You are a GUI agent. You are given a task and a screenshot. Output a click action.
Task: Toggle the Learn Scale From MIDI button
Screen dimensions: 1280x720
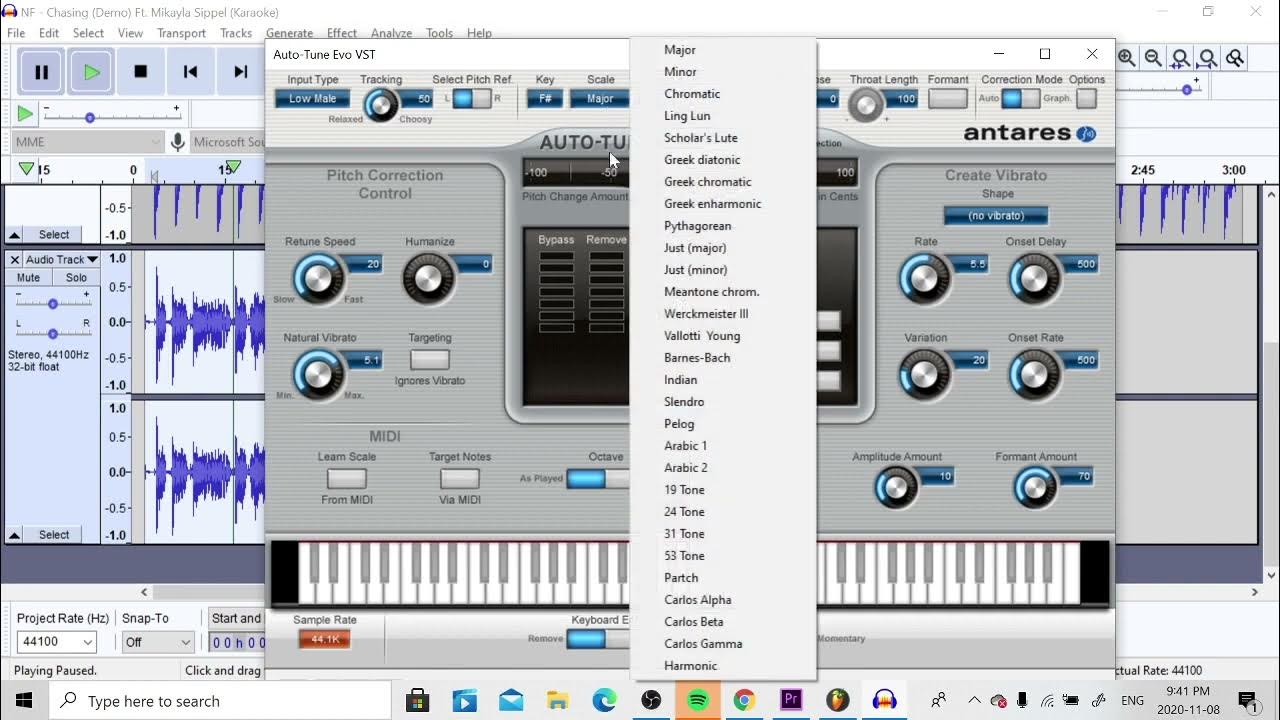(347, 478)
